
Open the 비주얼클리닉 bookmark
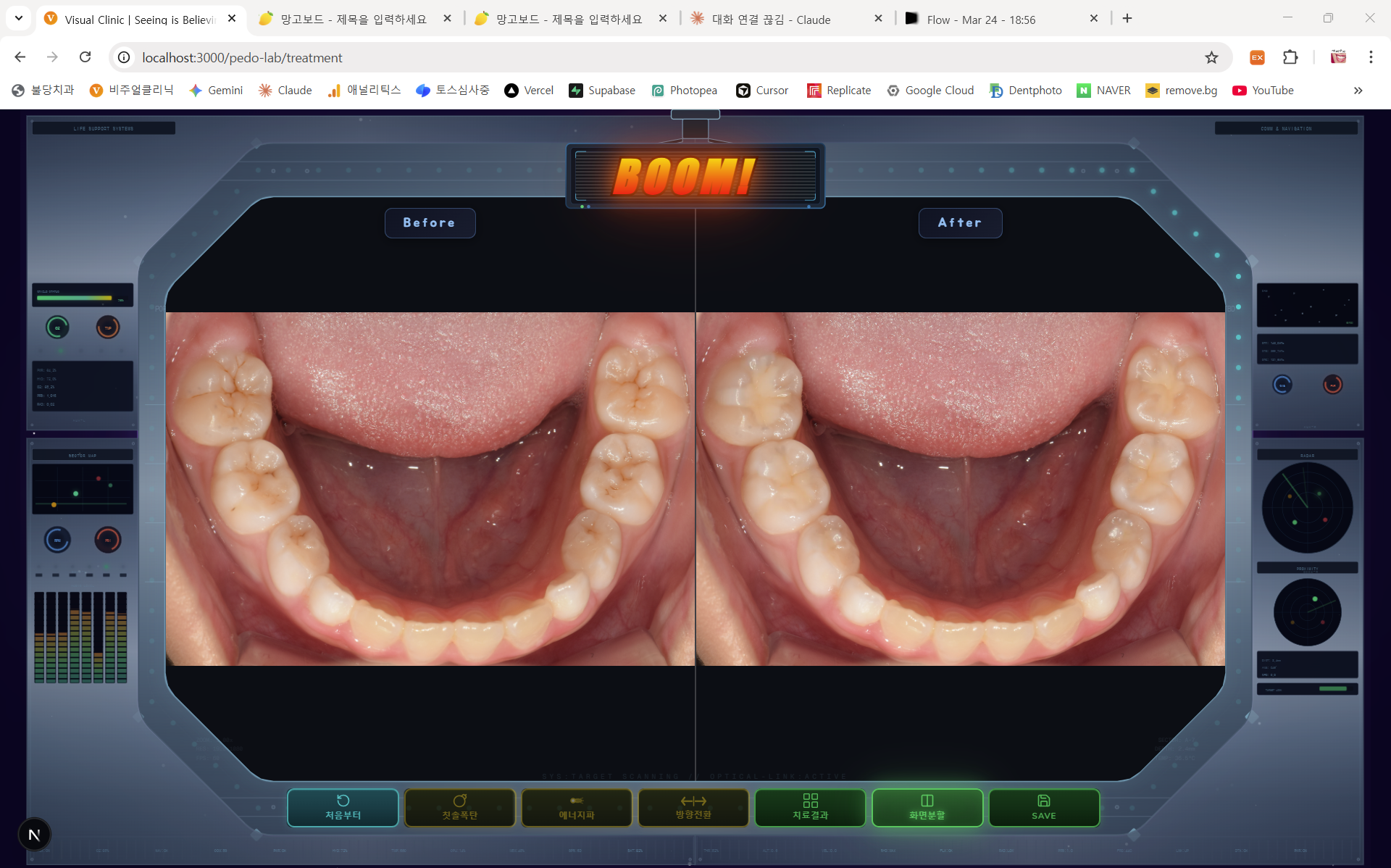point(131,90)
